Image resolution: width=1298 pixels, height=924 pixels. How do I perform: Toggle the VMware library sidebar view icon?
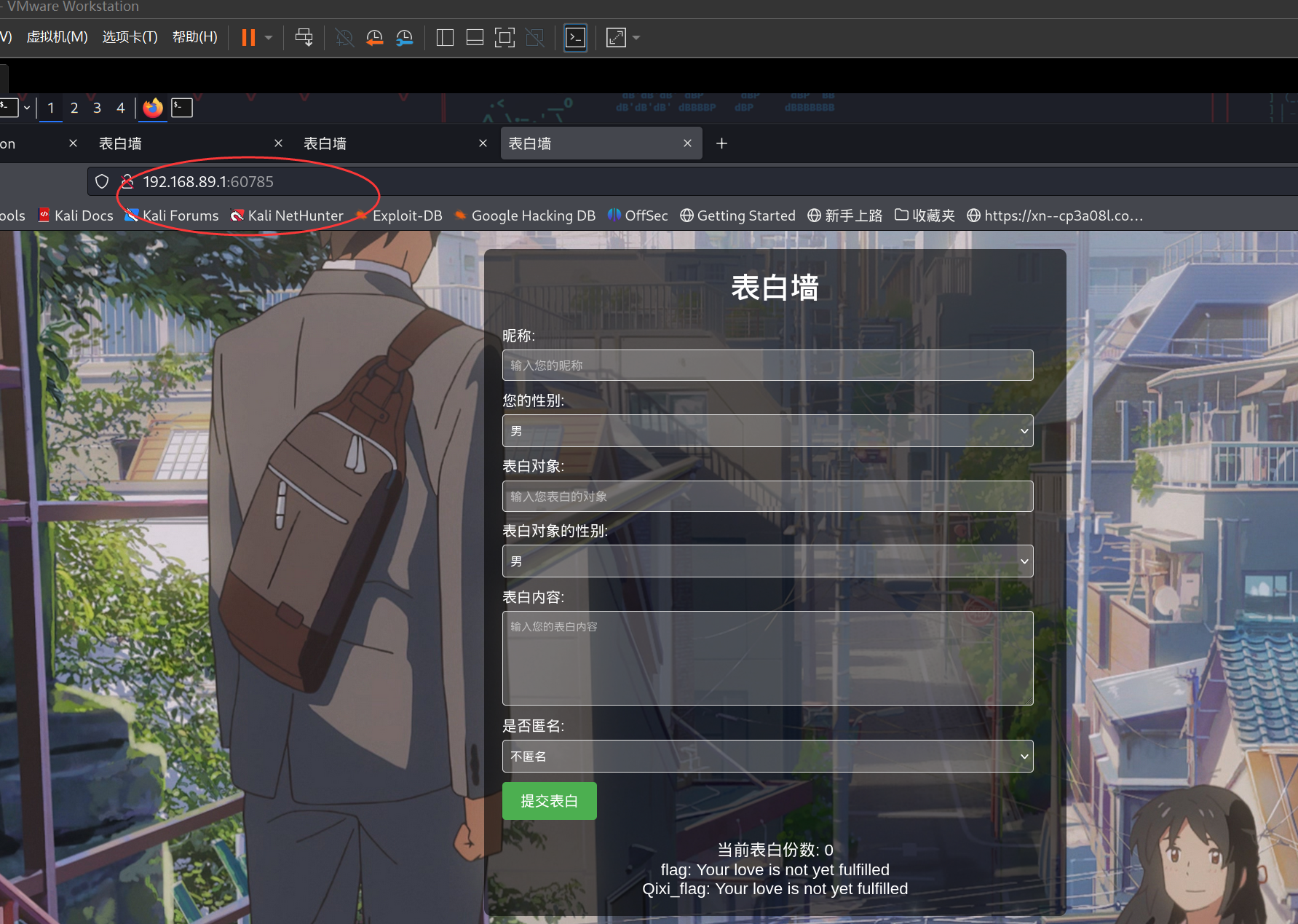coord(445,38)
